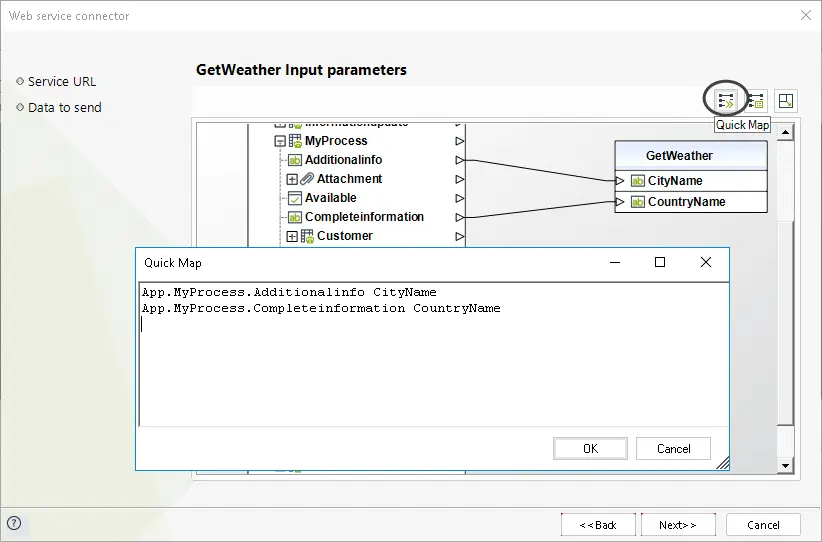822x542 pixels.
Task: Click the Available boolean checkbox icon
Action: click(295, 198)
